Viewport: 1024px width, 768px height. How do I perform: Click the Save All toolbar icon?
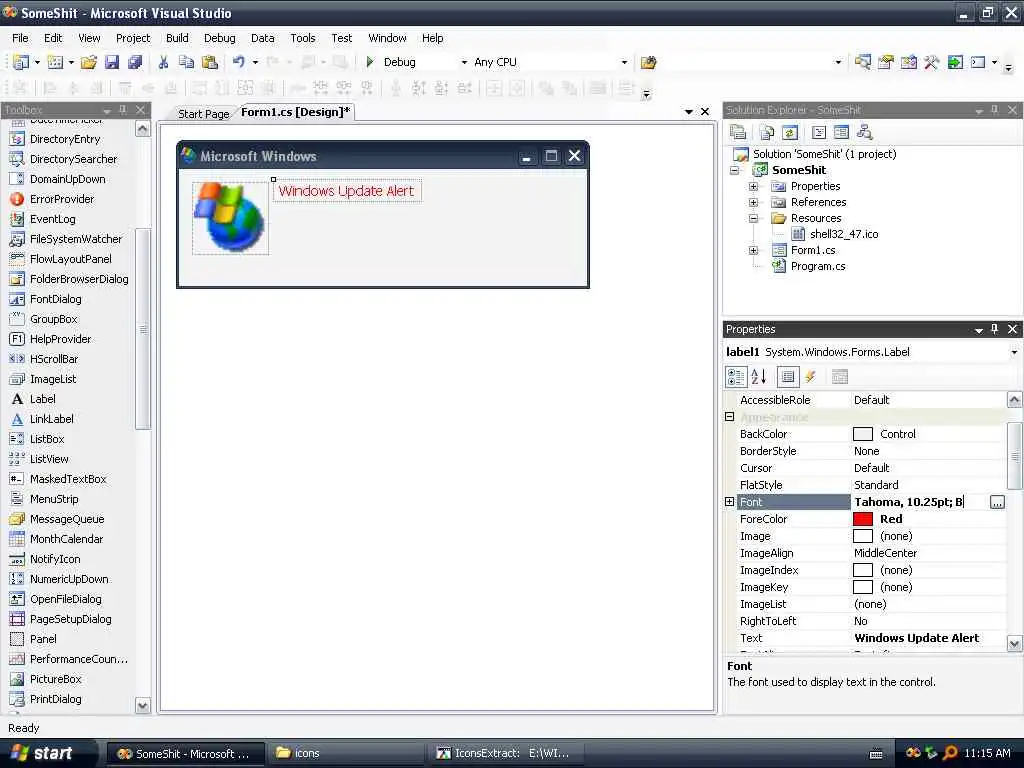pos(135,62)
